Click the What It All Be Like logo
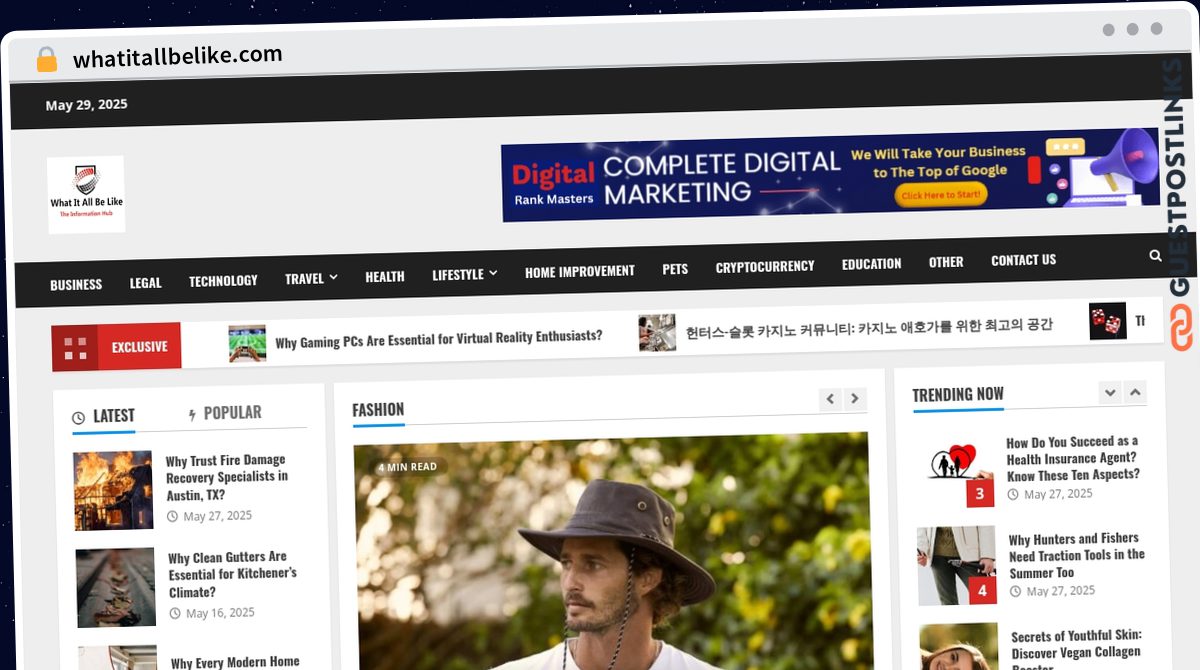The width and height of the screenshot is (1200, 670). (x=86, y=194)
